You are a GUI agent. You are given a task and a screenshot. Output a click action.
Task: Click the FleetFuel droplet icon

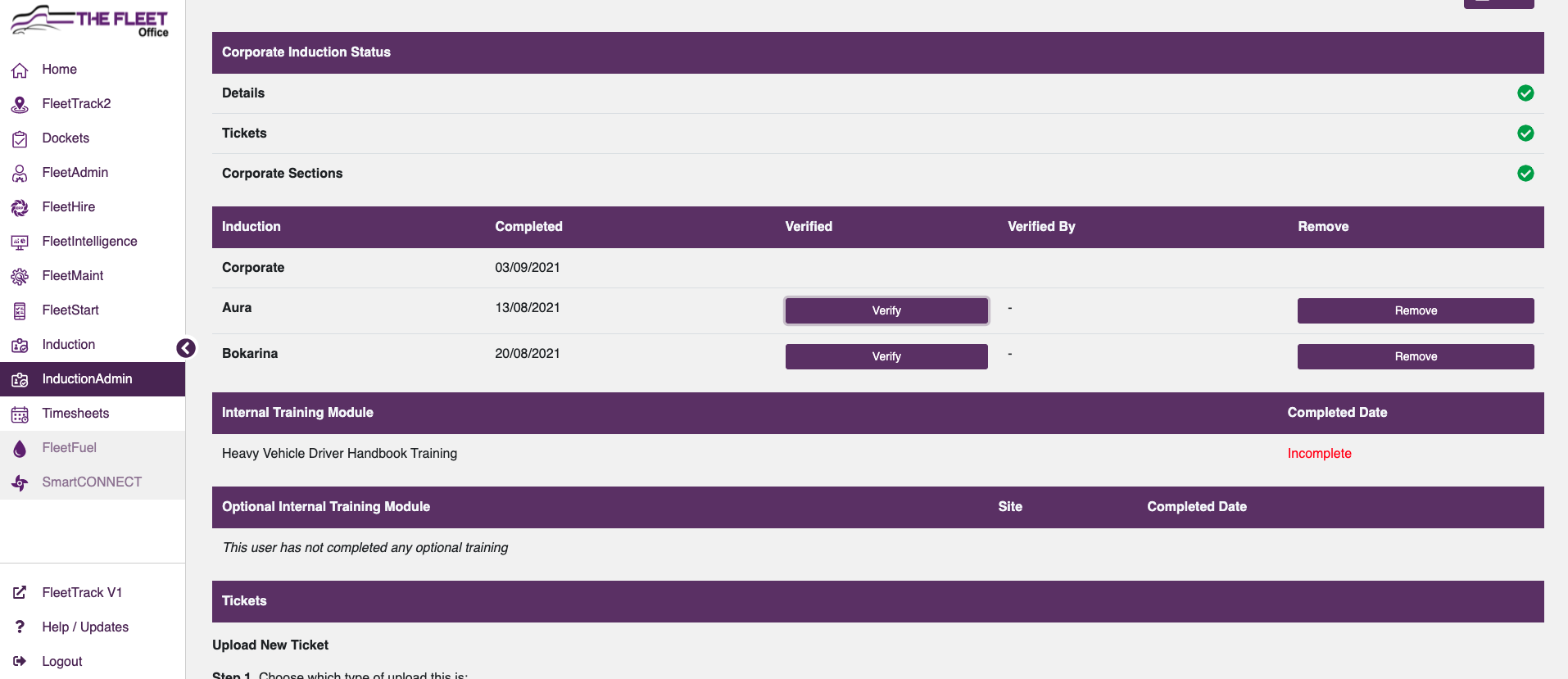pyautogui.click(x=20, y=449)
